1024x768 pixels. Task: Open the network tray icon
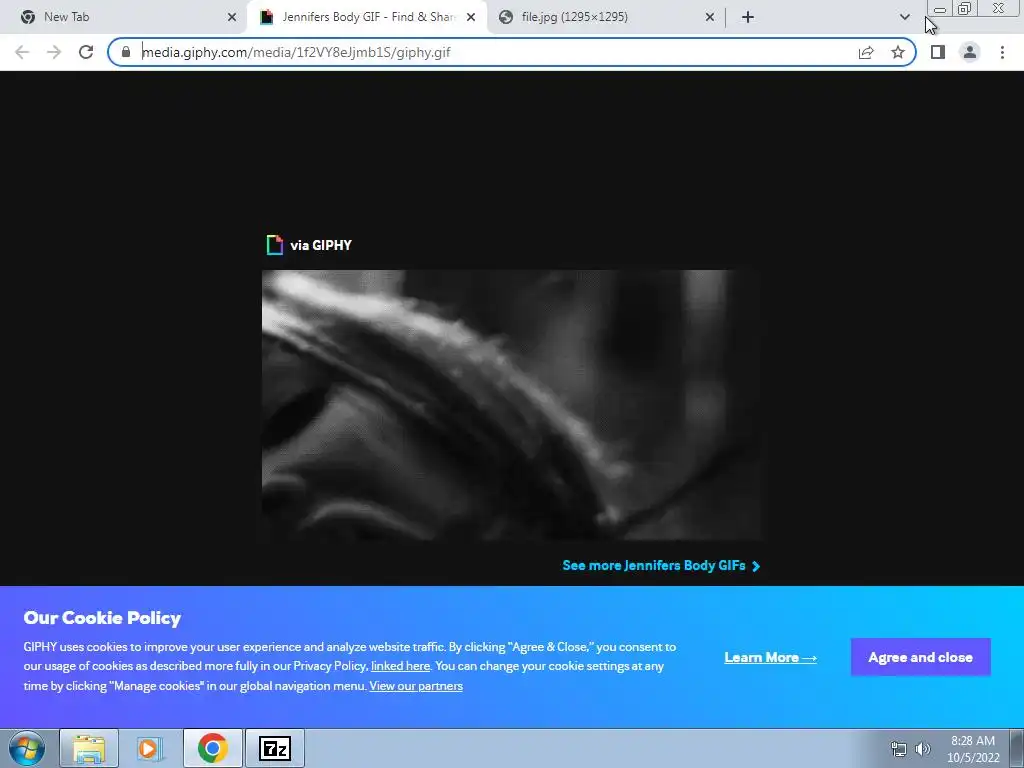[x=899, y=748]
